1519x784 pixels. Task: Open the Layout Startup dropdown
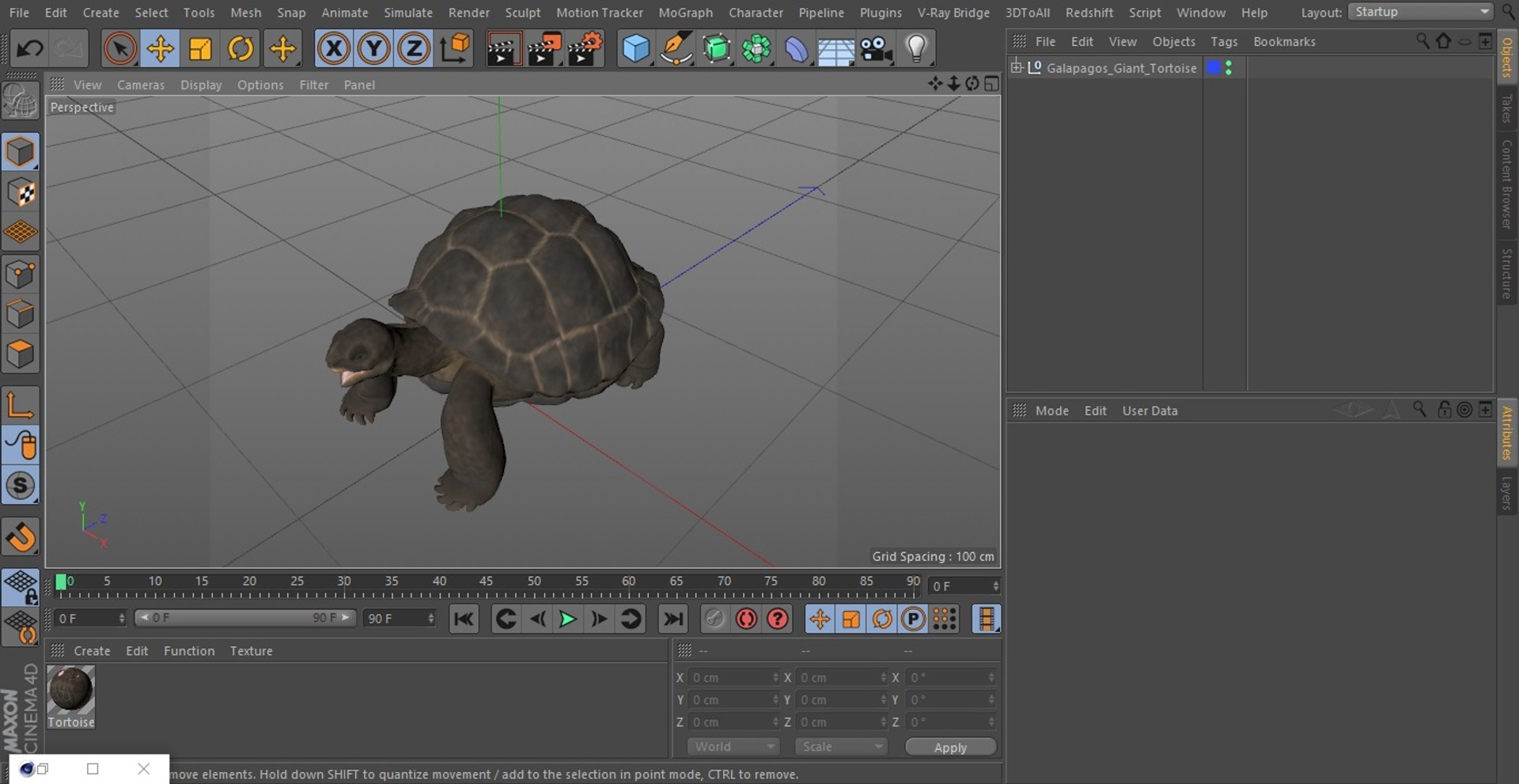[x=1421, y=12]
